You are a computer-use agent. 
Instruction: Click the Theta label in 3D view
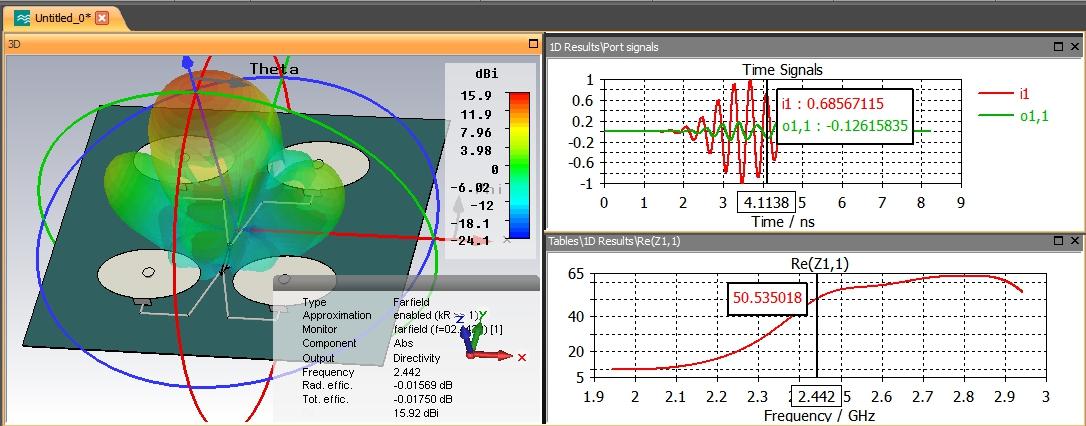pos(274,69)
